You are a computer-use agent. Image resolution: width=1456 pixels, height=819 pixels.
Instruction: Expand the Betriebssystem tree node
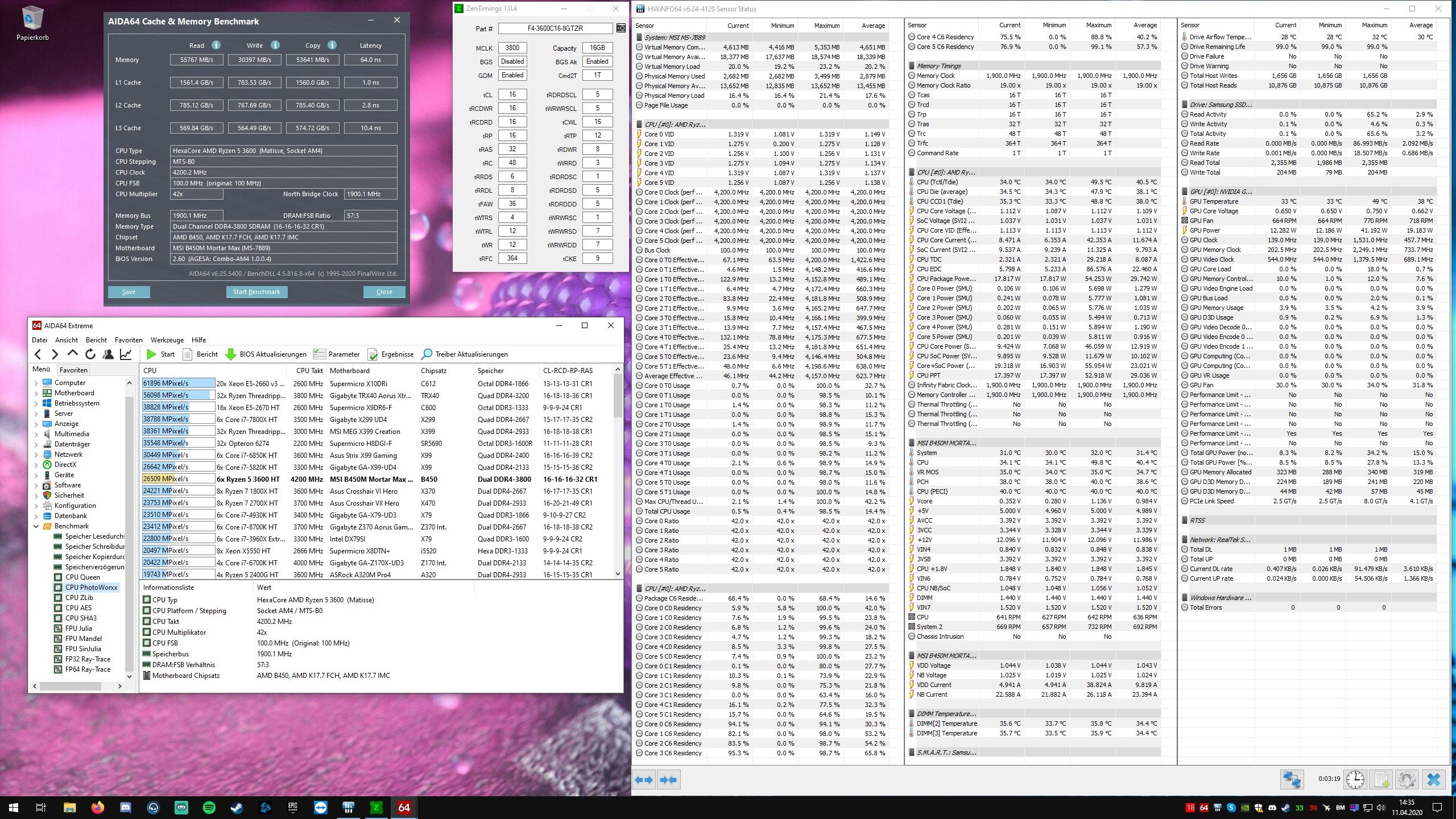[x=36, y=403]
